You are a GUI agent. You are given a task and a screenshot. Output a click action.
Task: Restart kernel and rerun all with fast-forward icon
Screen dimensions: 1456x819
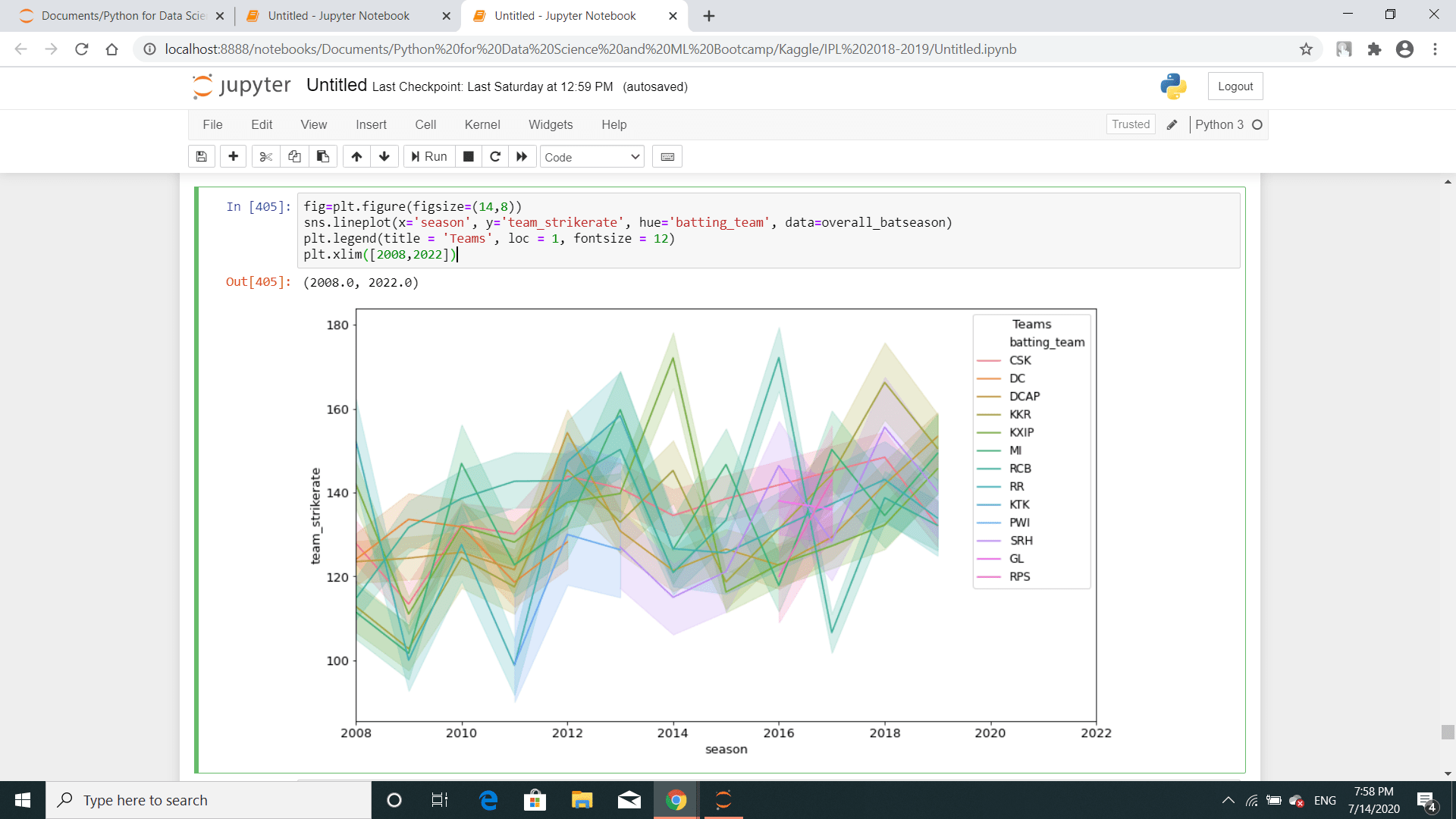click(x=522, y=157)
